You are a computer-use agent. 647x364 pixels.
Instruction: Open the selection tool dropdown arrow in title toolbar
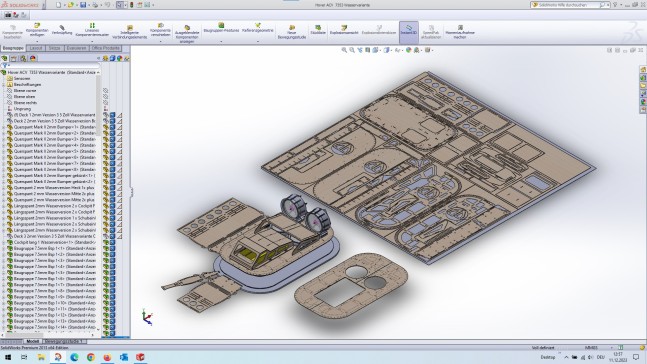click(125, 5)
